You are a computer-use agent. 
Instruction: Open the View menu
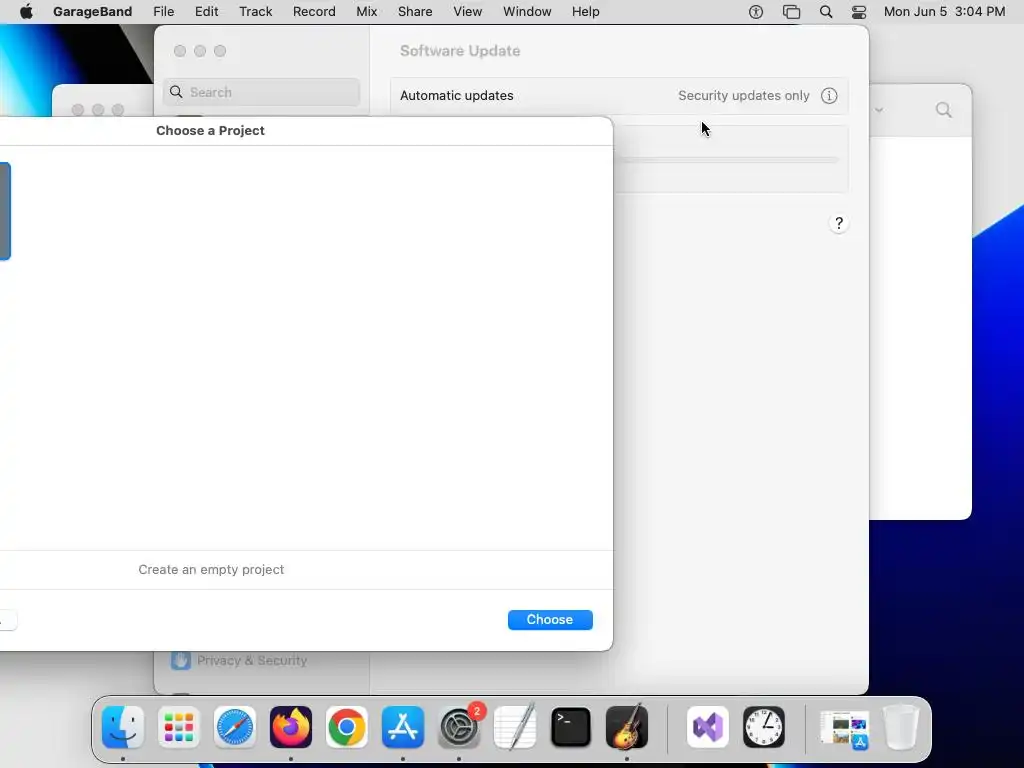[468, 11]
